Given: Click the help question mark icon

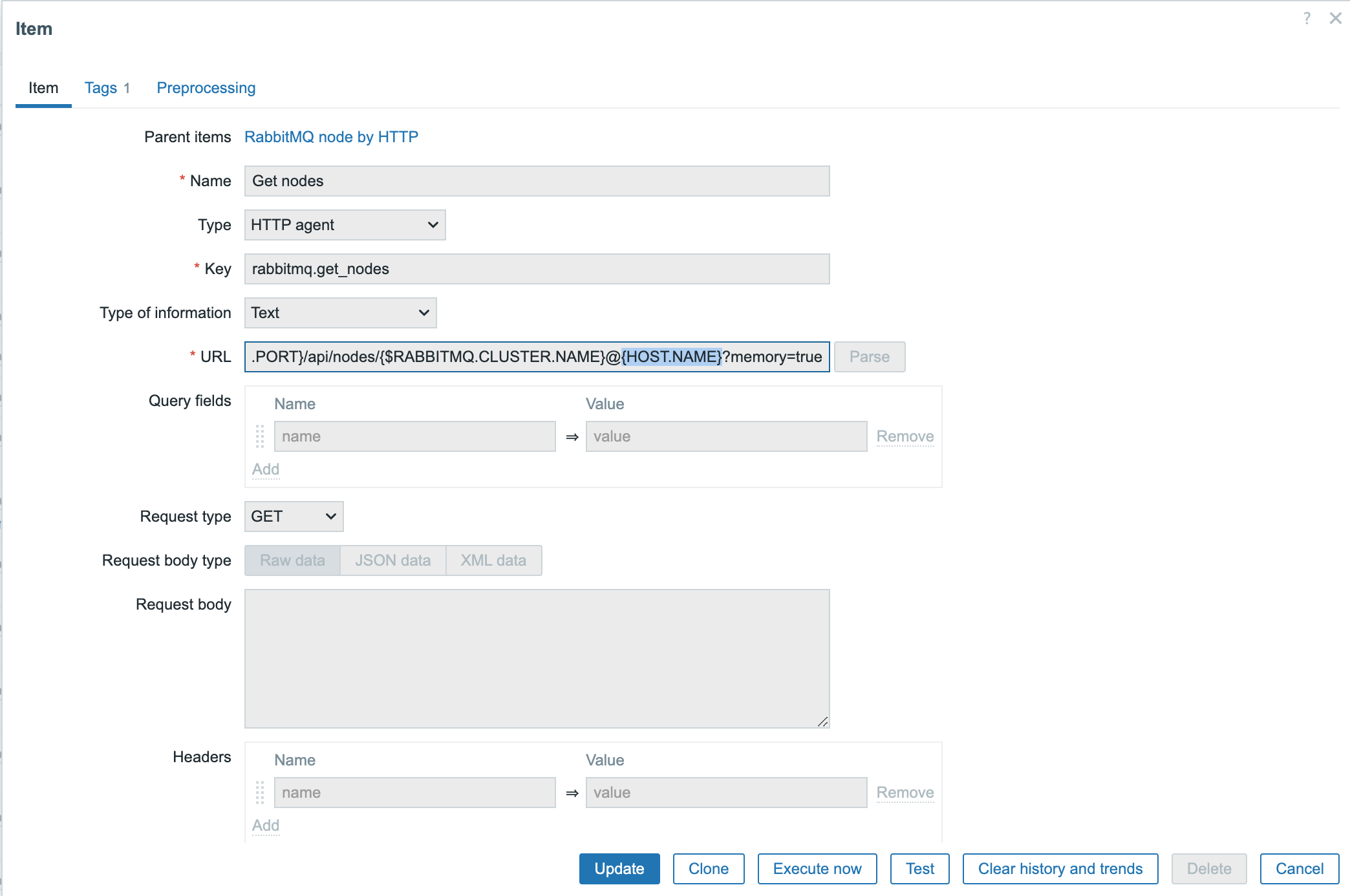Looking at the screenshot, I should [x=1307, y=18].
